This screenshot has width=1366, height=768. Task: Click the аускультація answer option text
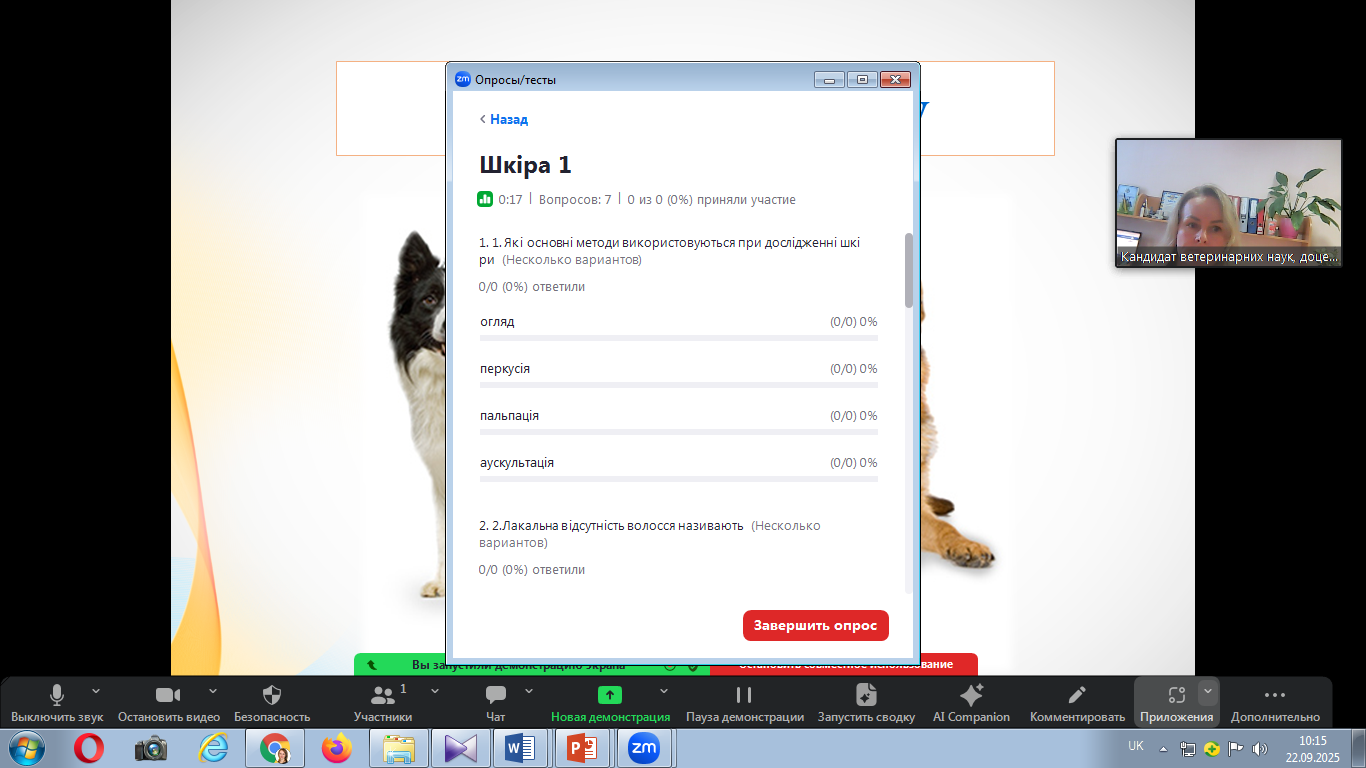517,463
